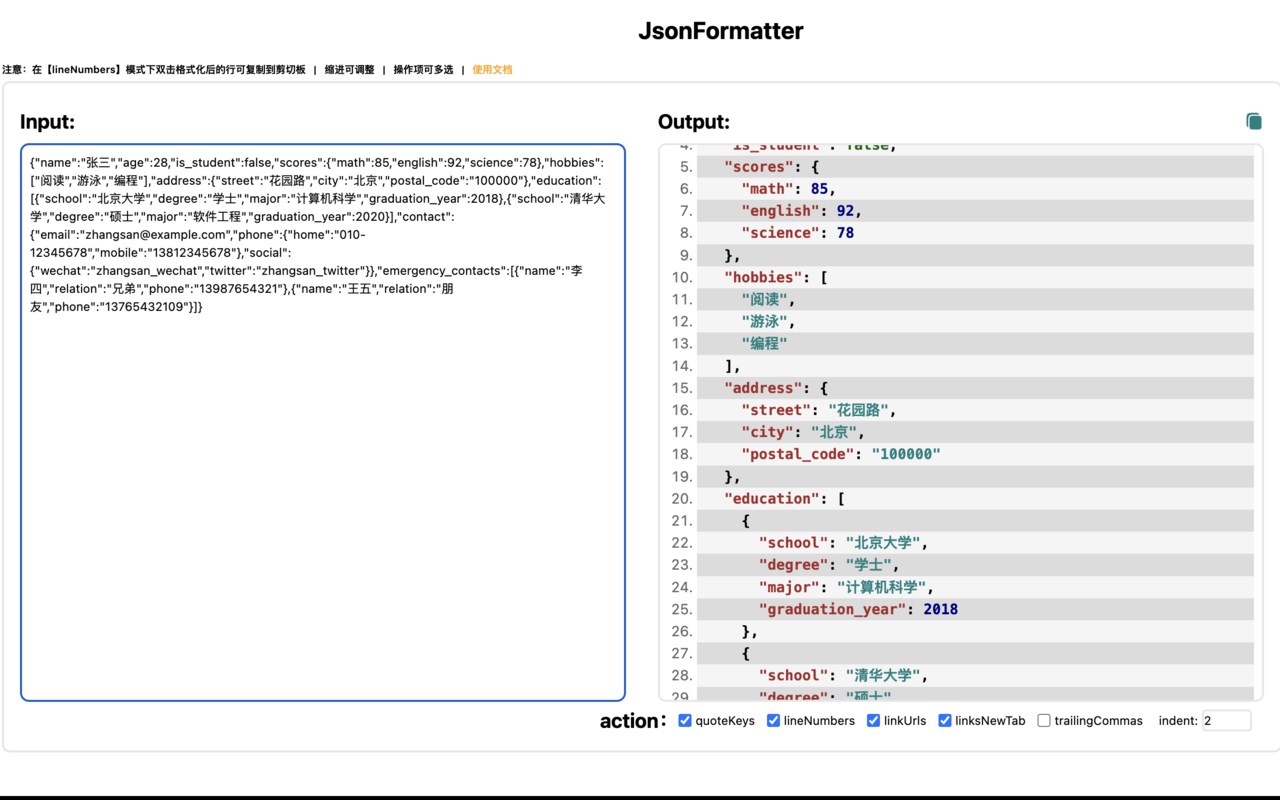Open the 使用文档 documentation link
Viewport: 1280px width, 800px height.
[492, 70]
